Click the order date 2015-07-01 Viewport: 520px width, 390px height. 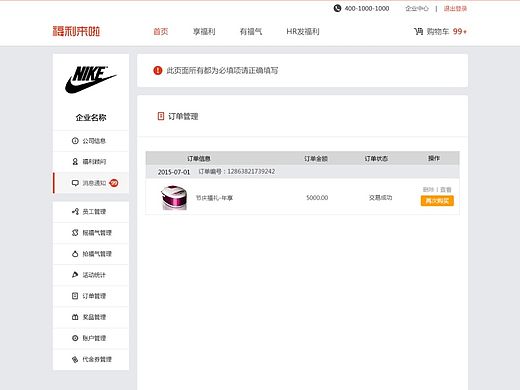pos(174,172)
